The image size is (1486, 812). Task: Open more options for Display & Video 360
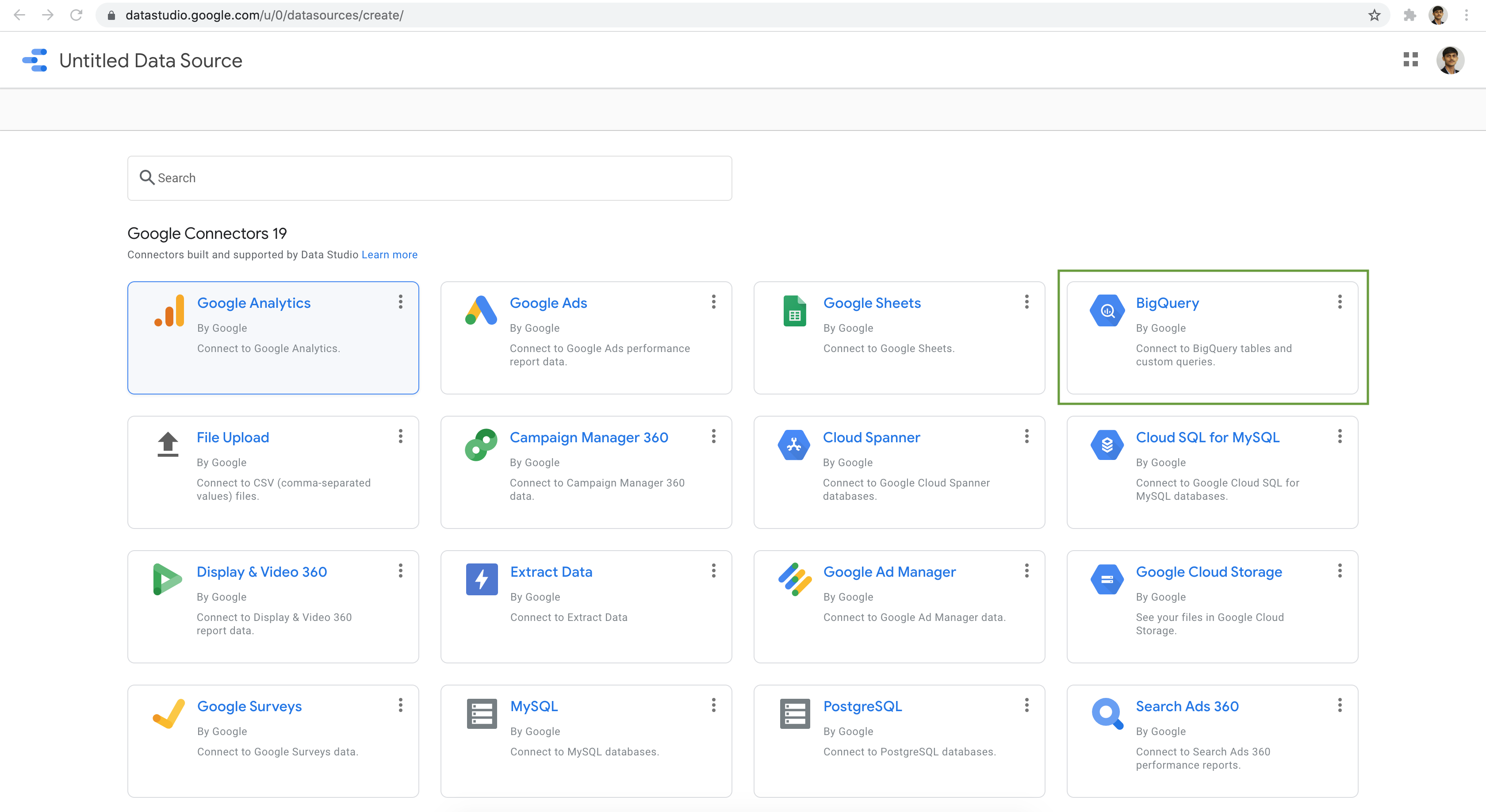pyautogui.click(x=400, y=571)
